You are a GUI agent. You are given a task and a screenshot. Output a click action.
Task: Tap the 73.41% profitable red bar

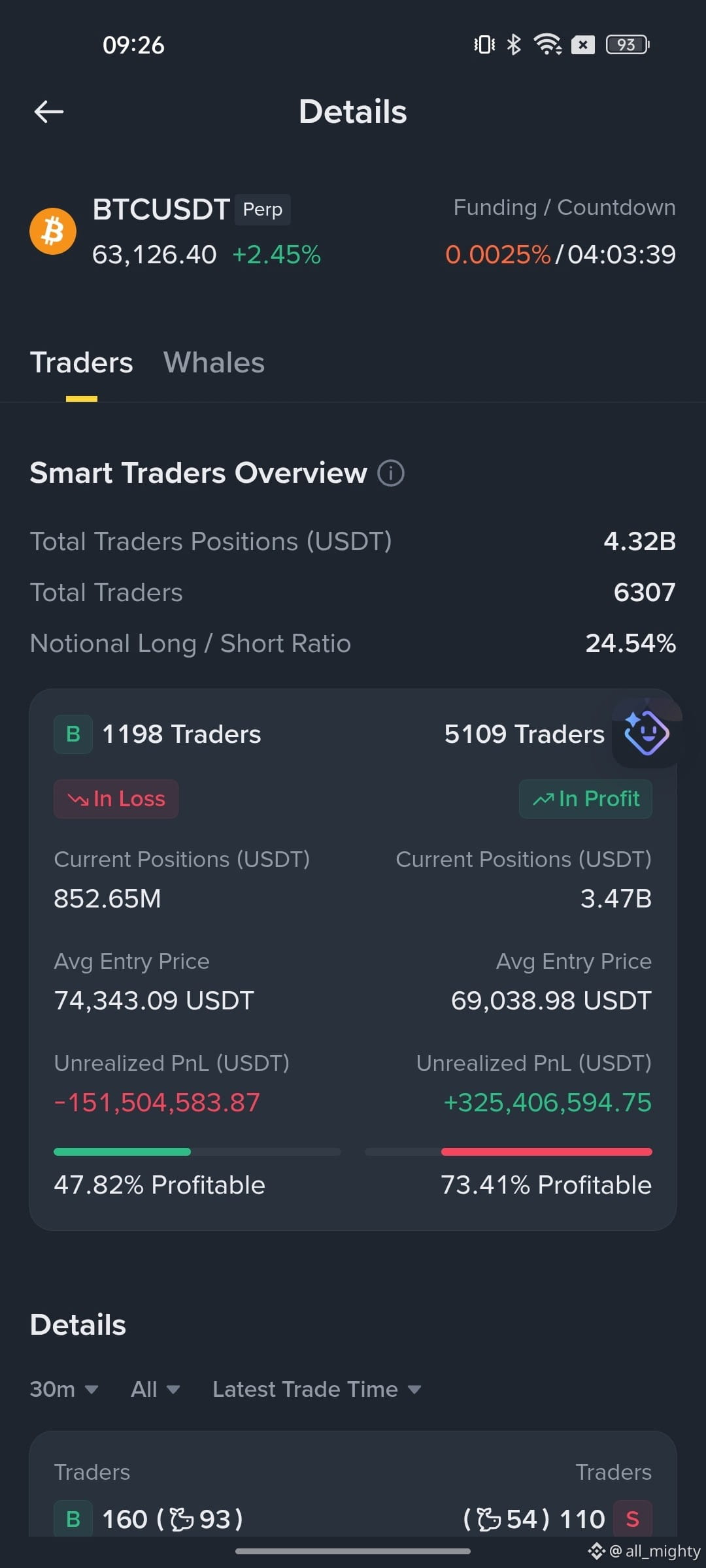[x=546, y=1152]
